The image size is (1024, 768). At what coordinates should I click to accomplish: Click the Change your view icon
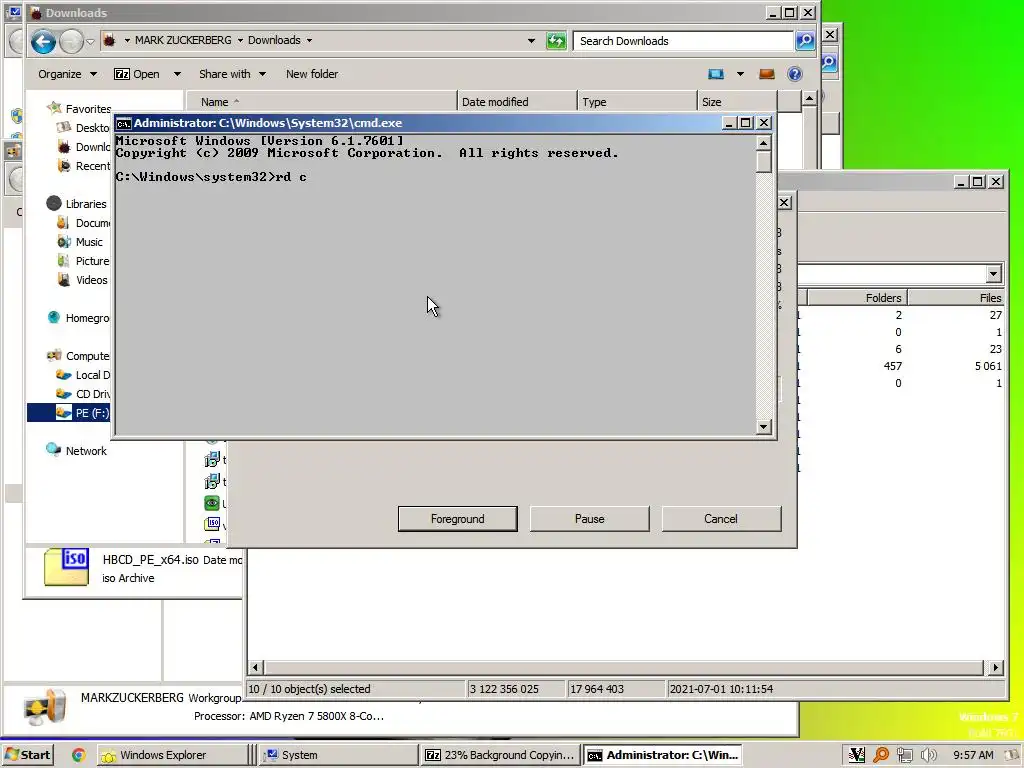(716, 74)
